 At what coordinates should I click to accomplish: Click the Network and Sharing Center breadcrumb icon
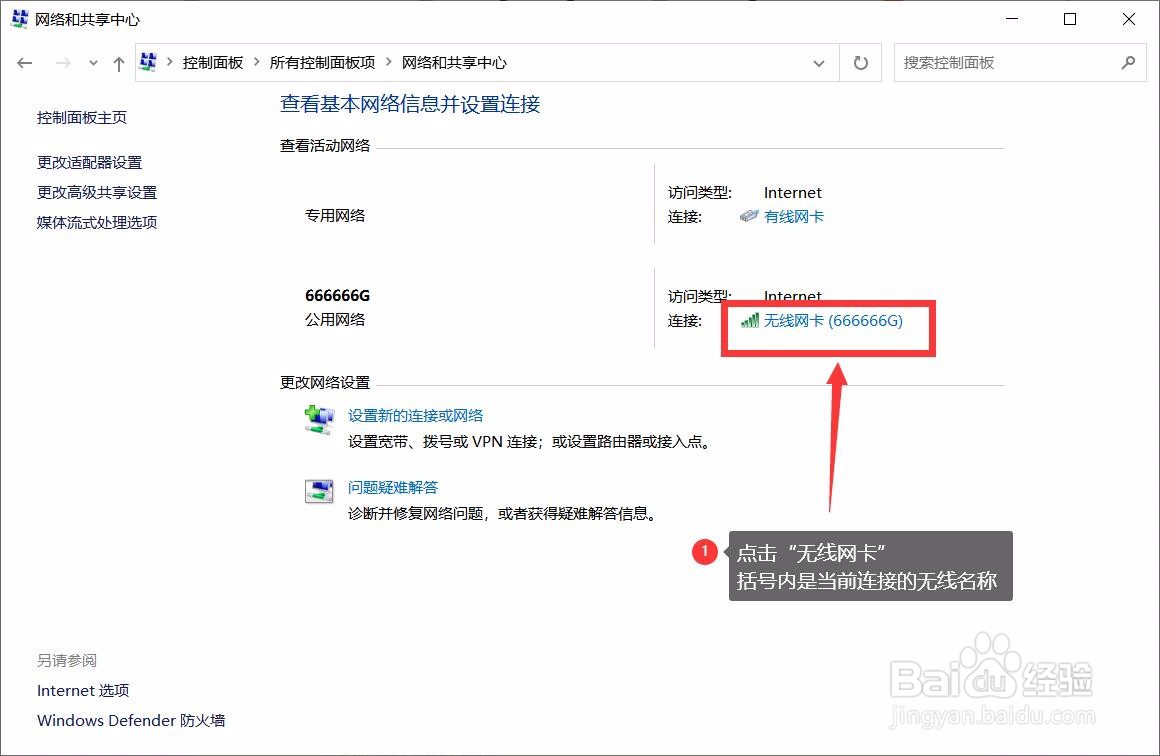click(148, 62)
